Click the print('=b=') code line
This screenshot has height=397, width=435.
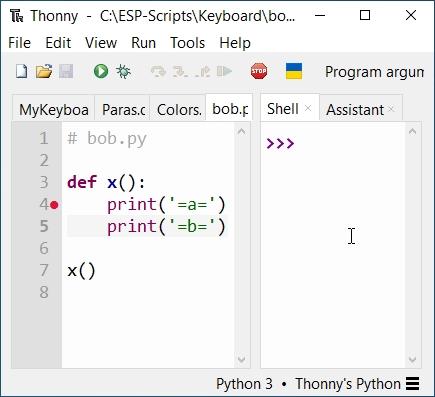click(x=166, y=227)
